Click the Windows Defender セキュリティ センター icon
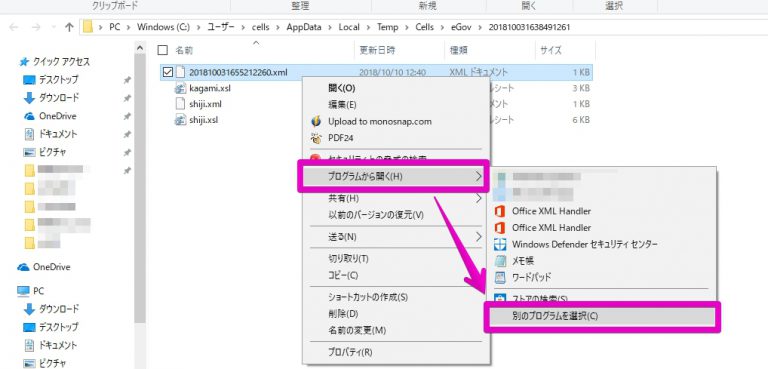 [x=500, y=244]
